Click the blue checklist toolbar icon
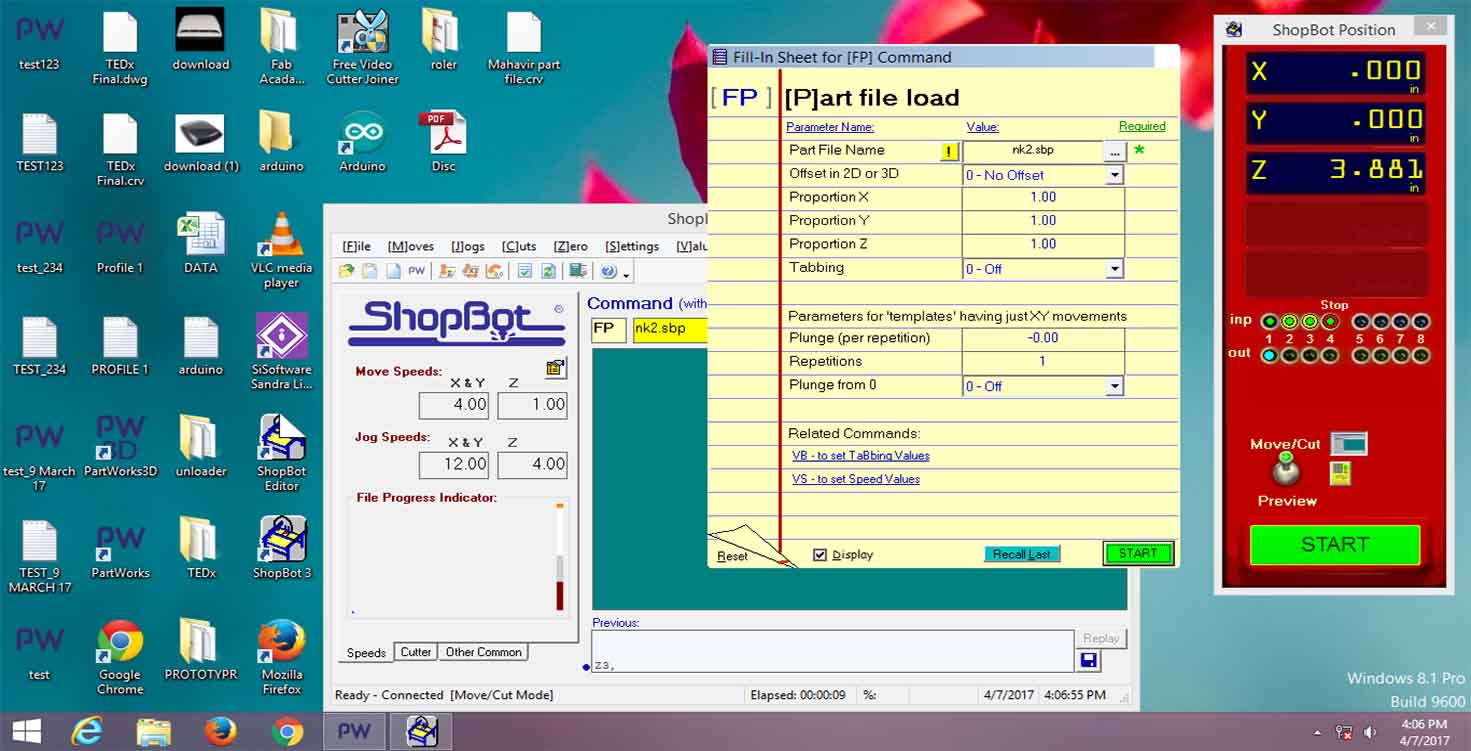The width and height of the screenshot is (1471, 751). [x=525, y=271]
